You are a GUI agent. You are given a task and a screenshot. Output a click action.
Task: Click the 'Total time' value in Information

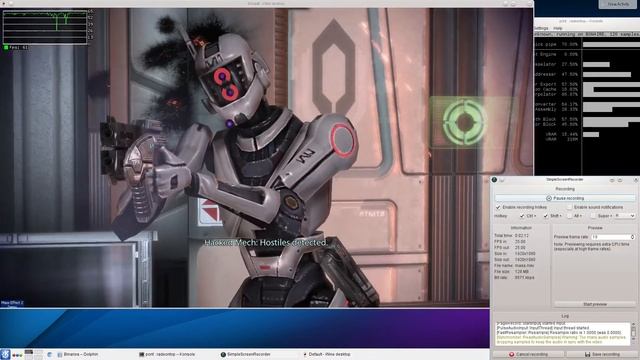(x=522, y=236)
